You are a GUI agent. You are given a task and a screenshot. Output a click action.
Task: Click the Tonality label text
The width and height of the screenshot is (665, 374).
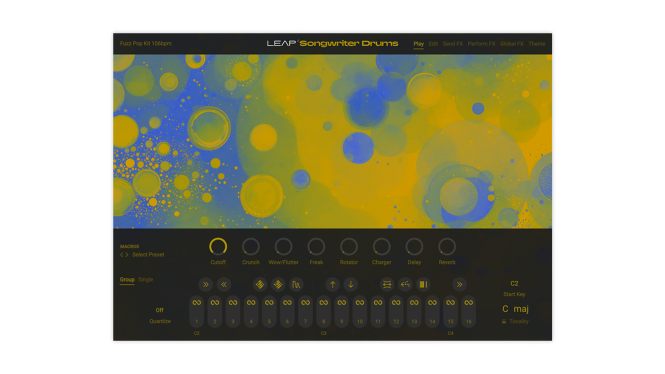click(x=519, y=321)
